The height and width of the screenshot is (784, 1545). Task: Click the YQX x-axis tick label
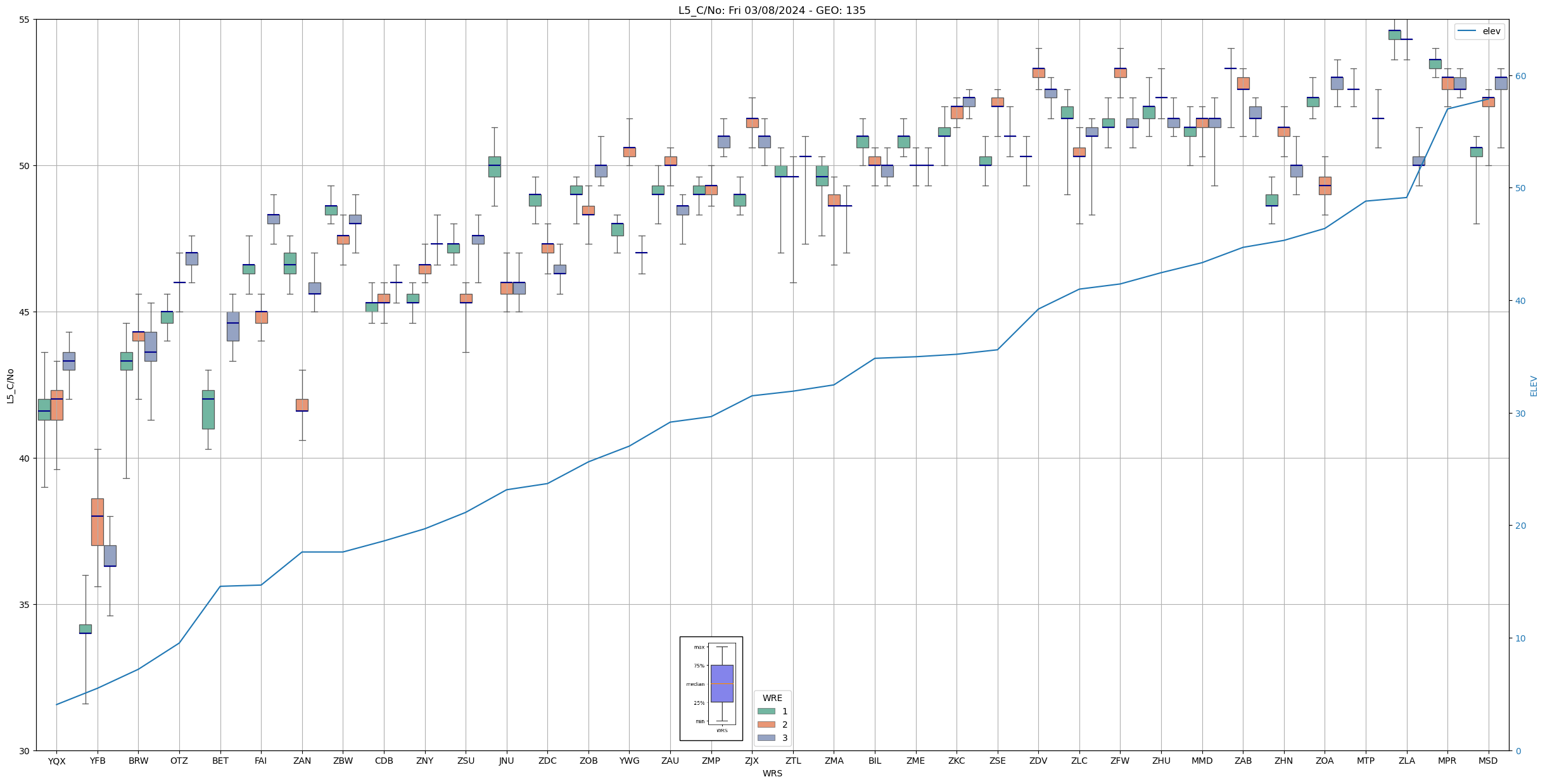click(56, 761)
